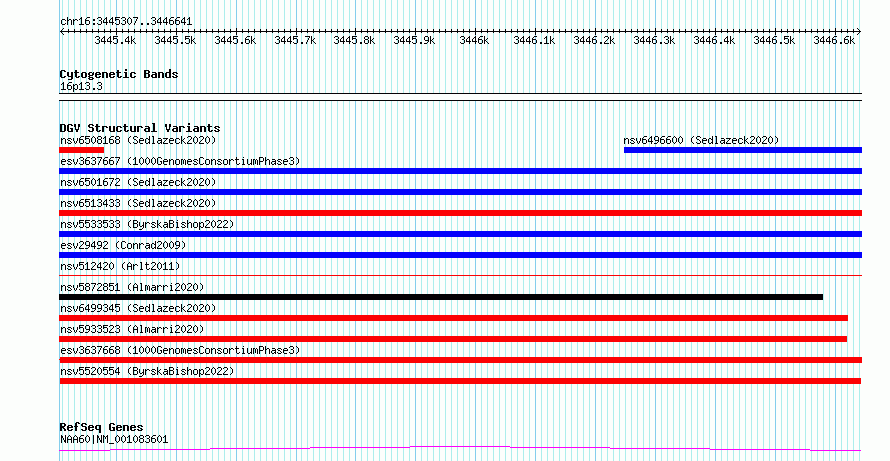Screen dimensions: 890x461
Task: Click the nsv5933523 (Almarri2020) label
Action: (x=132, y=329)
